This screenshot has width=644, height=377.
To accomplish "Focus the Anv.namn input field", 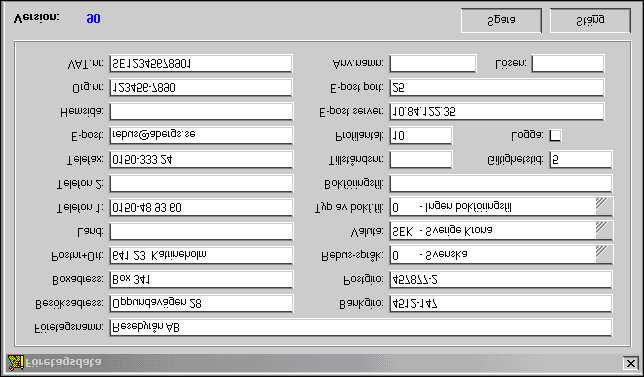I will [433, 64].
